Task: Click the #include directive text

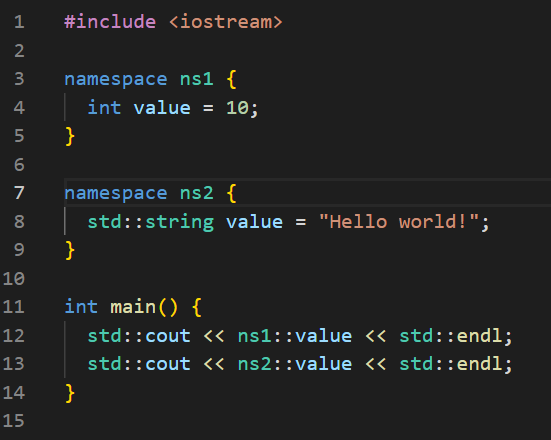Action: click(x=110, y=22)
